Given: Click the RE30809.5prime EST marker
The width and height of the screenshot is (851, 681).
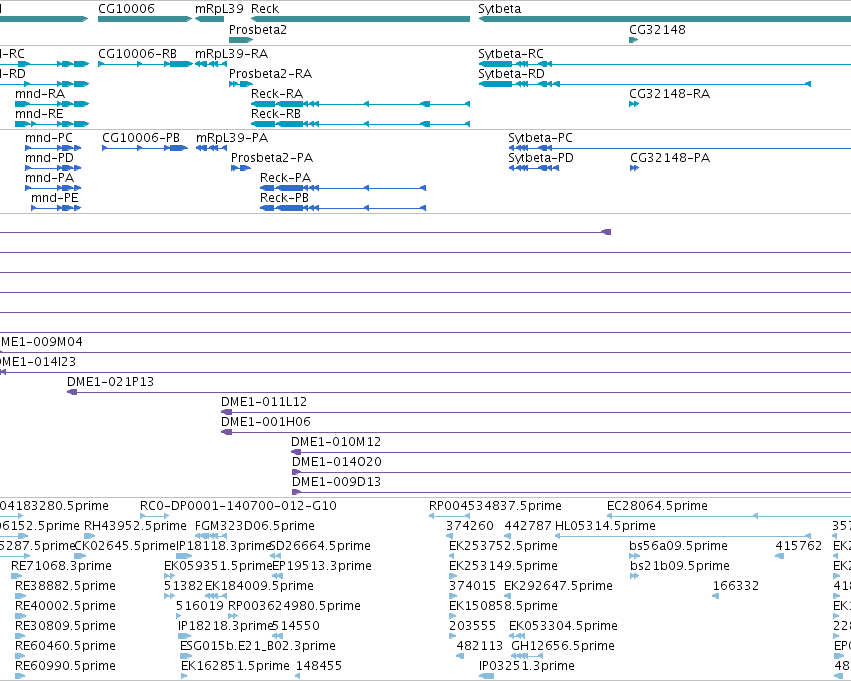Looking at the screenshot, I should [21, 637].
